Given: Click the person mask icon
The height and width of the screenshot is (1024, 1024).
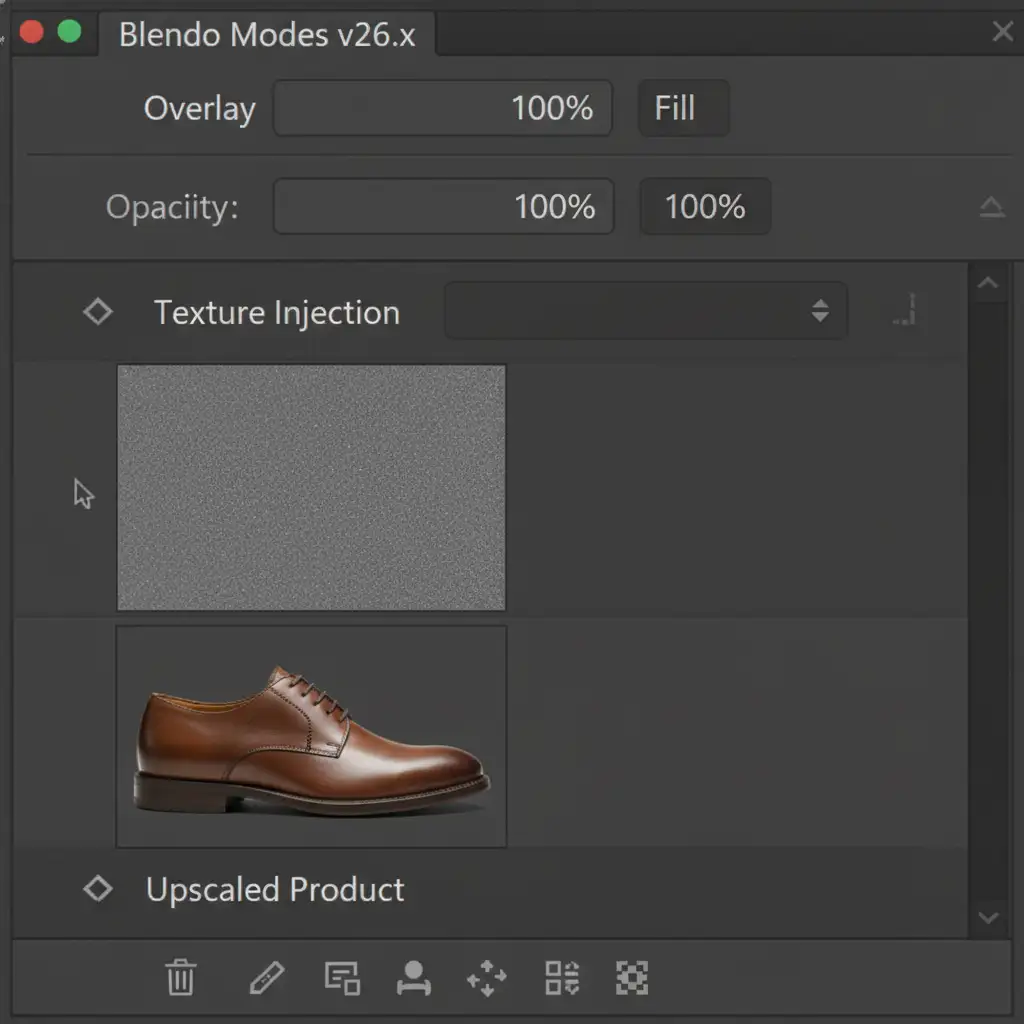Looking at the screenshot, I should (413, 977).
